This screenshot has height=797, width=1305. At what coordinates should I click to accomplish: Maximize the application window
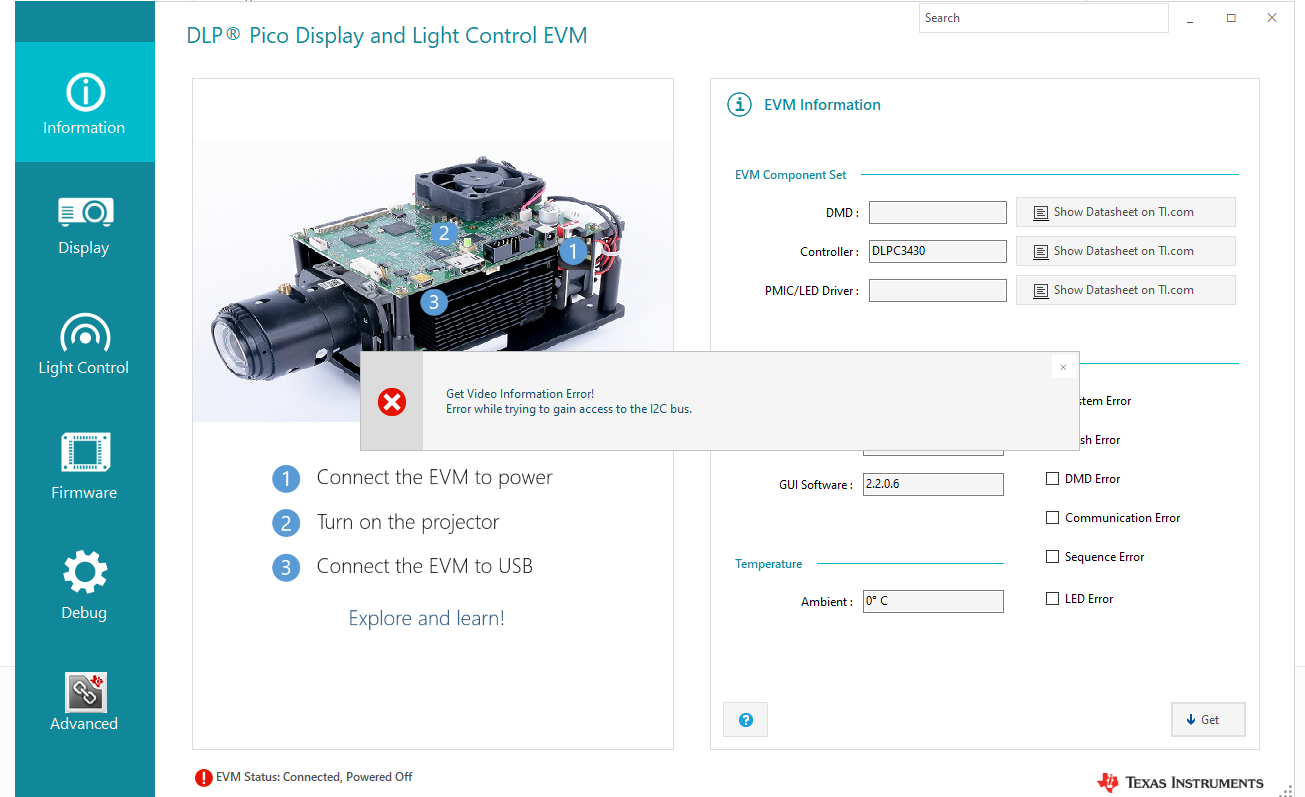point(1231,18)
